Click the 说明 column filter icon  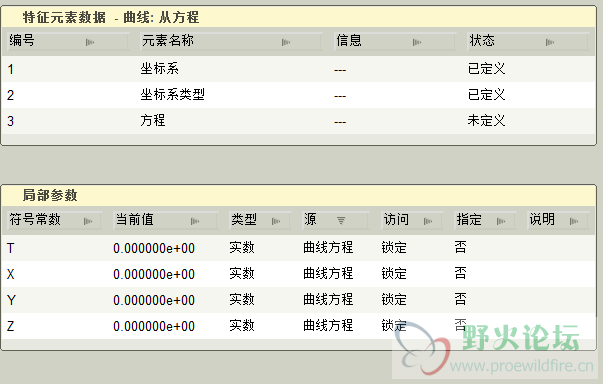point(574,221)
